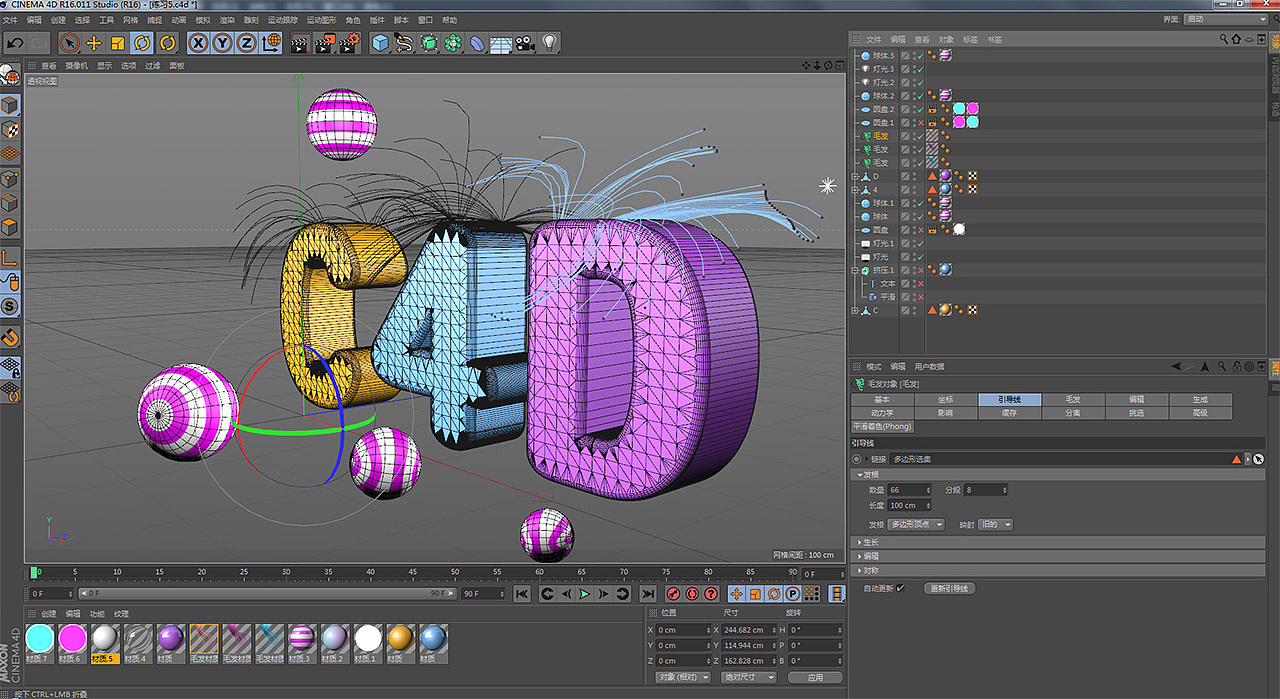Toggle the red X for 挤压.1 object
This screenshot has height=699, width=1280.
point(919,270)
